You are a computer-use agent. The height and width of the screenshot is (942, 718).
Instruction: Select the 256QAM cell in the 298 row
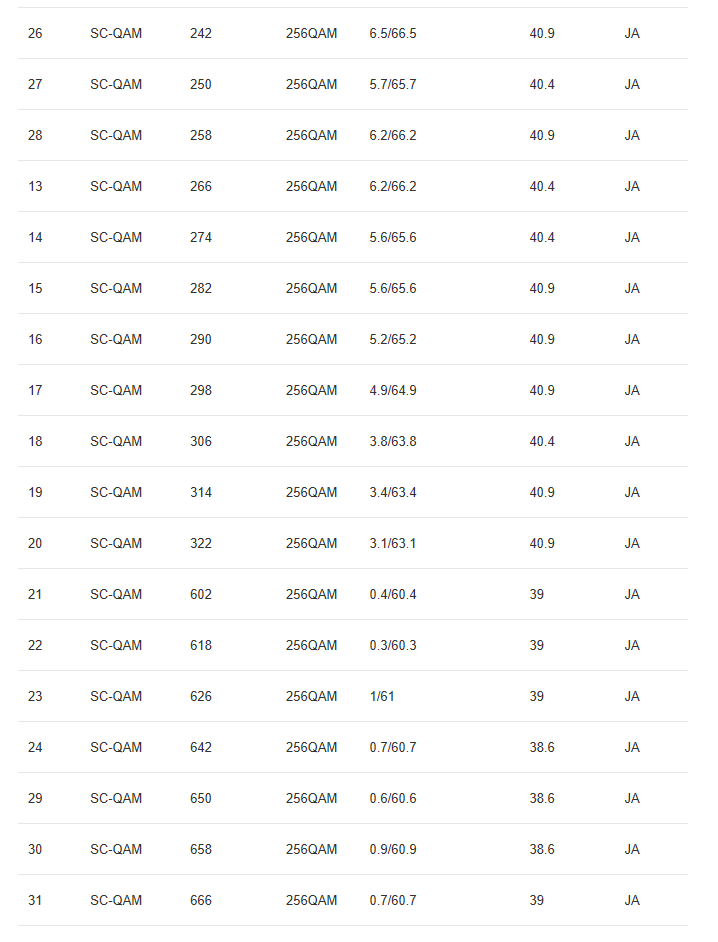point(311,390)
